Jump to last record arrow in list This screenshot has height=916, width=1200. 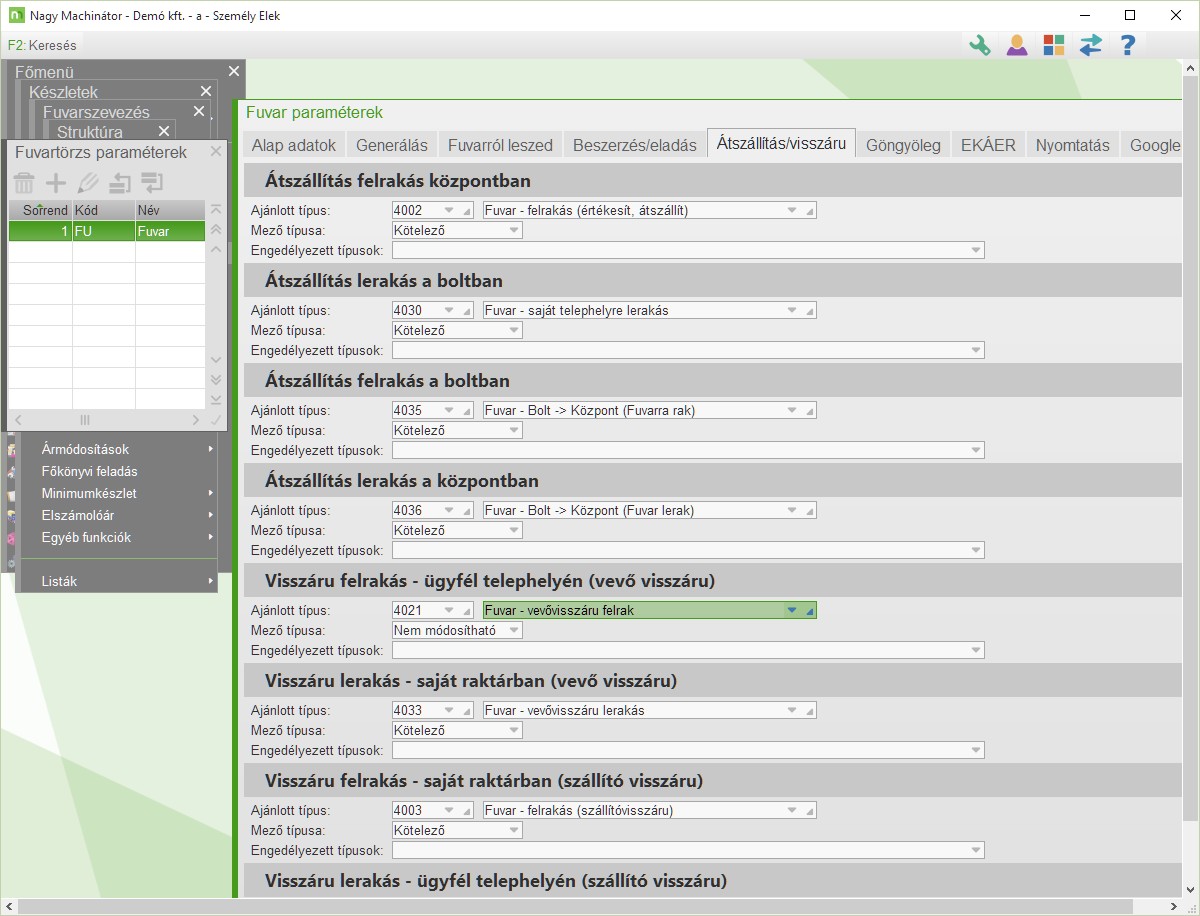click(x=216, y=400)
